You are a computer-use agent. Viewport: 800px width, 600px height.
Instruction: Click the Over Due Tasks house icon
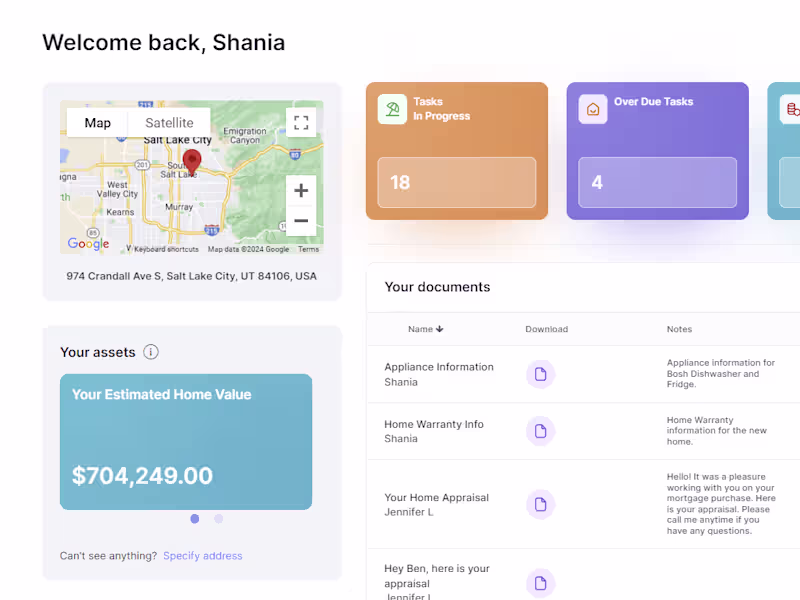[593, 109]
